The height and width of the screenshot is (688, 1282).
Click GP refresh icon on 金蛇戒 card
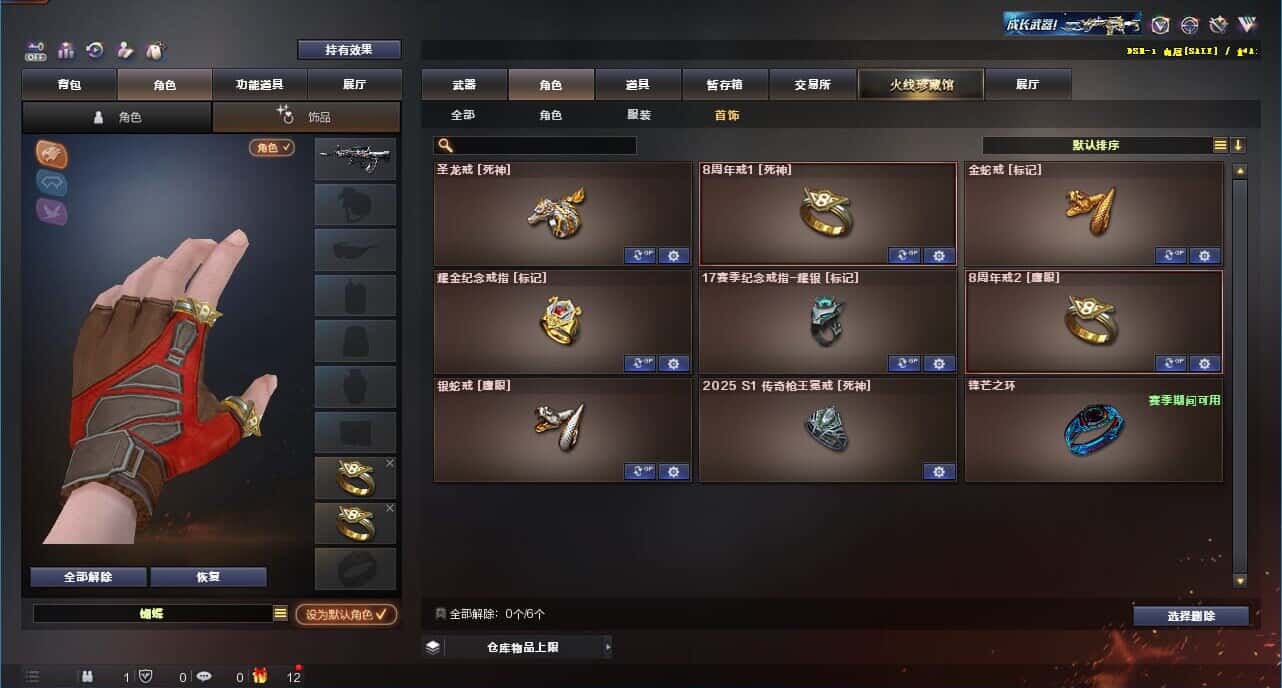point(1171,255)
